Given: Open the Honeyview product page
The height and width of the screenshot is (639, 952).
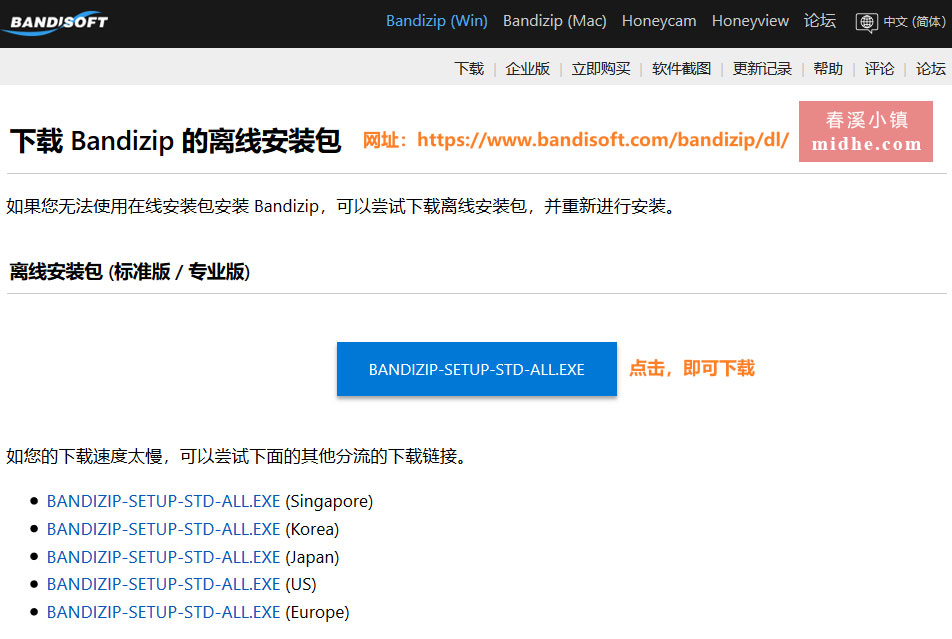Looking at the screenshot, I should (x=750, y=21).
